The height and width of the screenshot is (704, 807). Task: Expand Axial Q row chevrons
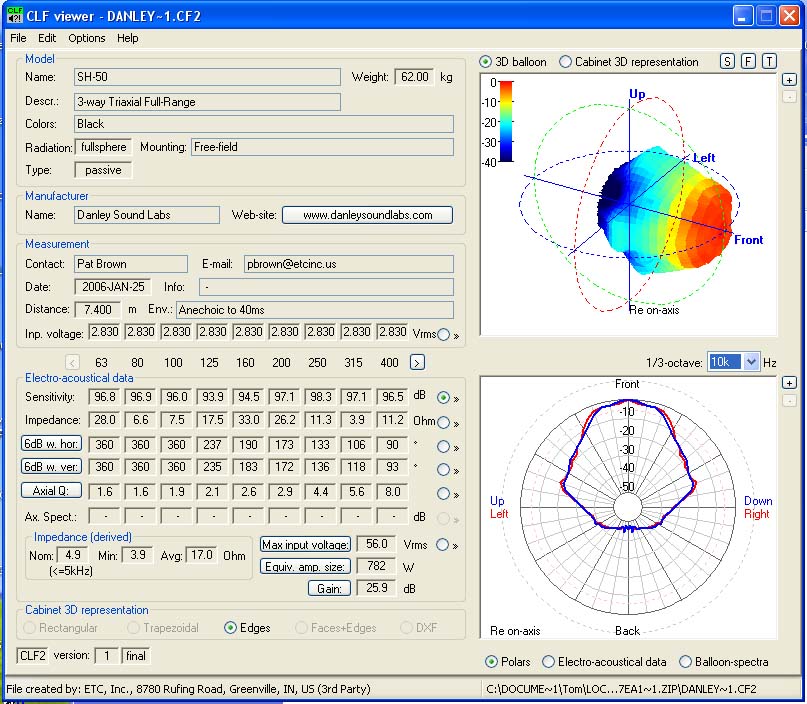[456, 495]
